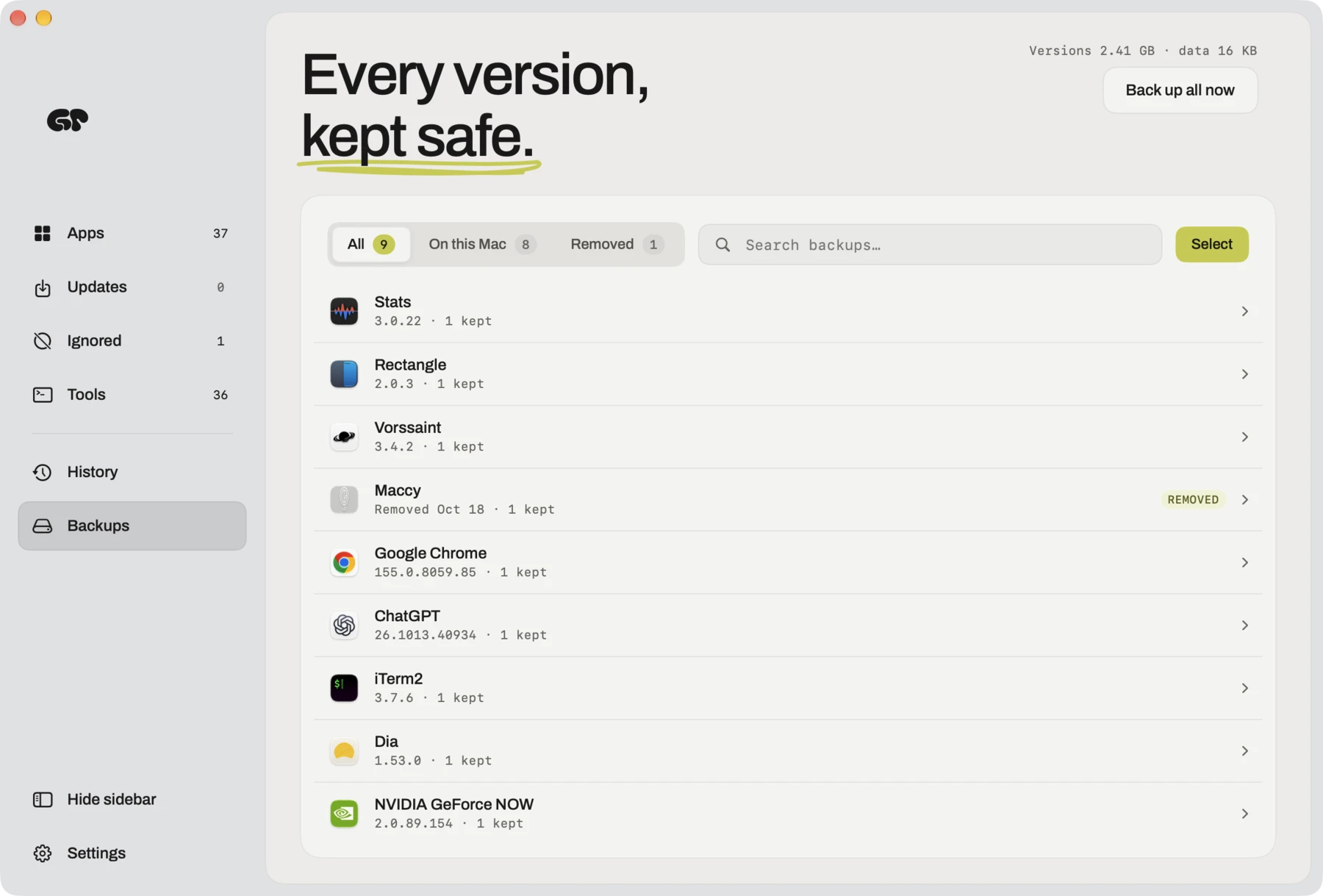The height and width of the screenshot is (896, 1323).
Task: Click the ChatGPT app icon
Action: click(x=344, y=626)
